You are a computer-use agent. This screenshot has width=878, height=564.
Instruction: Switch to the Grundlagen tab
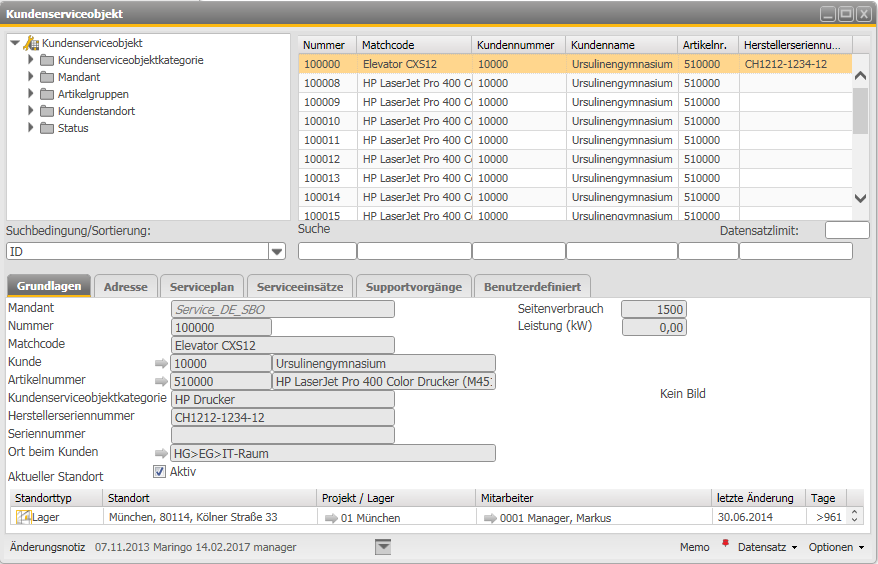(x=49, y=286)
